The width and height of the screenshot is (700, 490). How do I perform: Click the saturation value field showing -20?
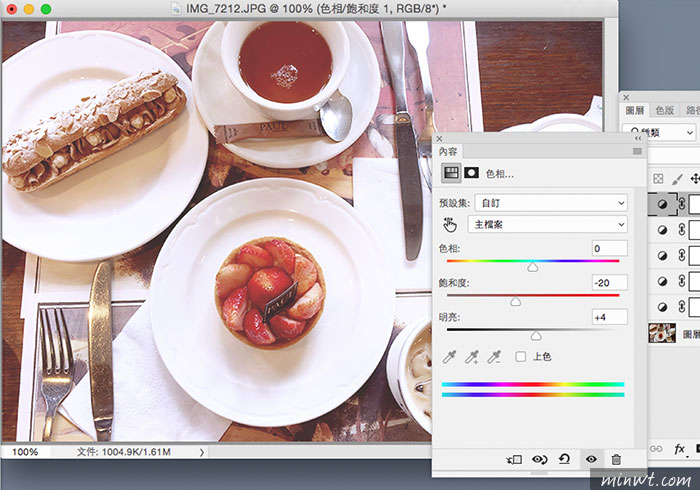(609, 282)
